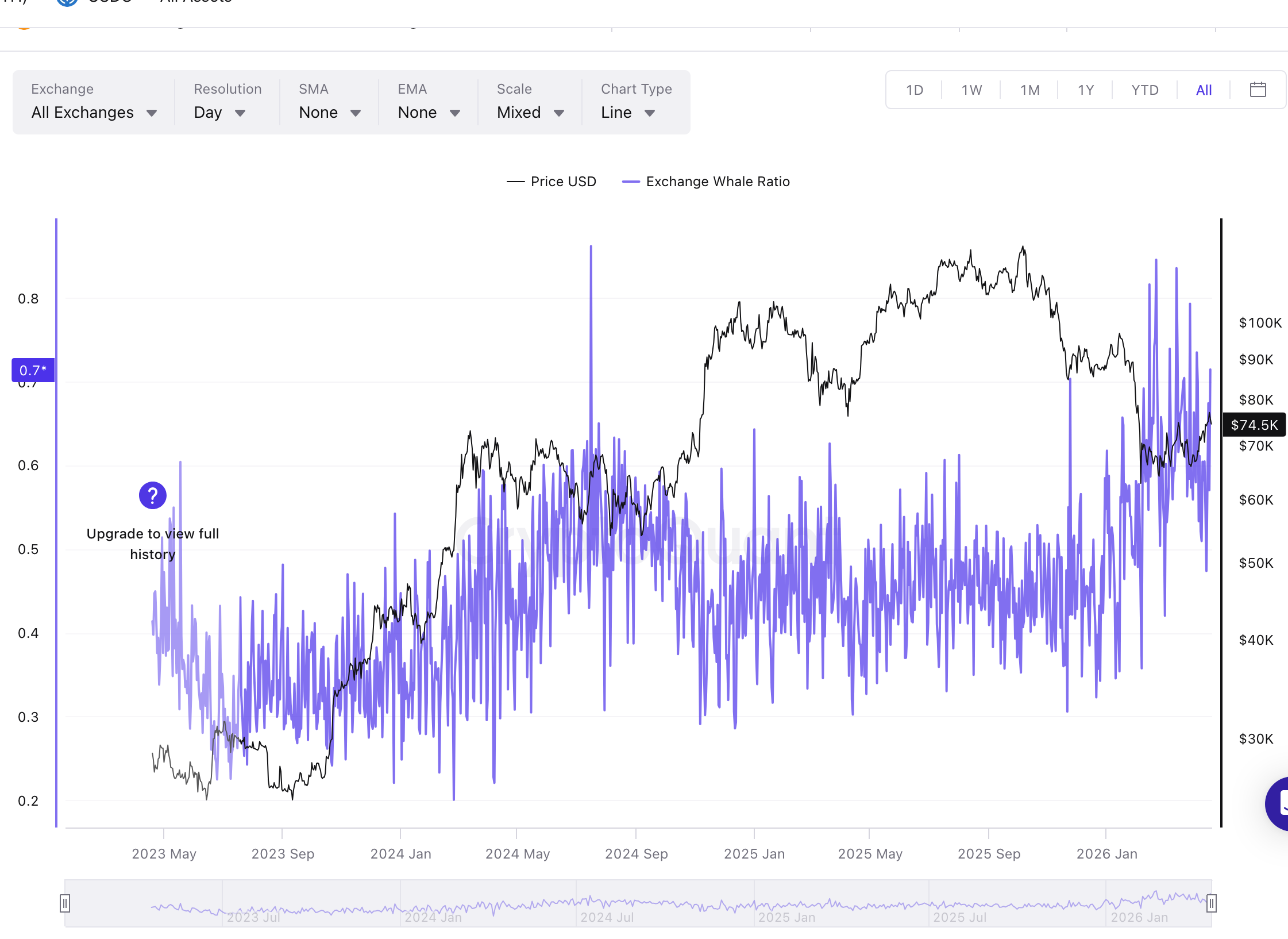Image resolution: width=1288 pixels, height=939 pixels.
Task: Click the 0.7* whale ratio axis marker
Action: coord(33,370)
